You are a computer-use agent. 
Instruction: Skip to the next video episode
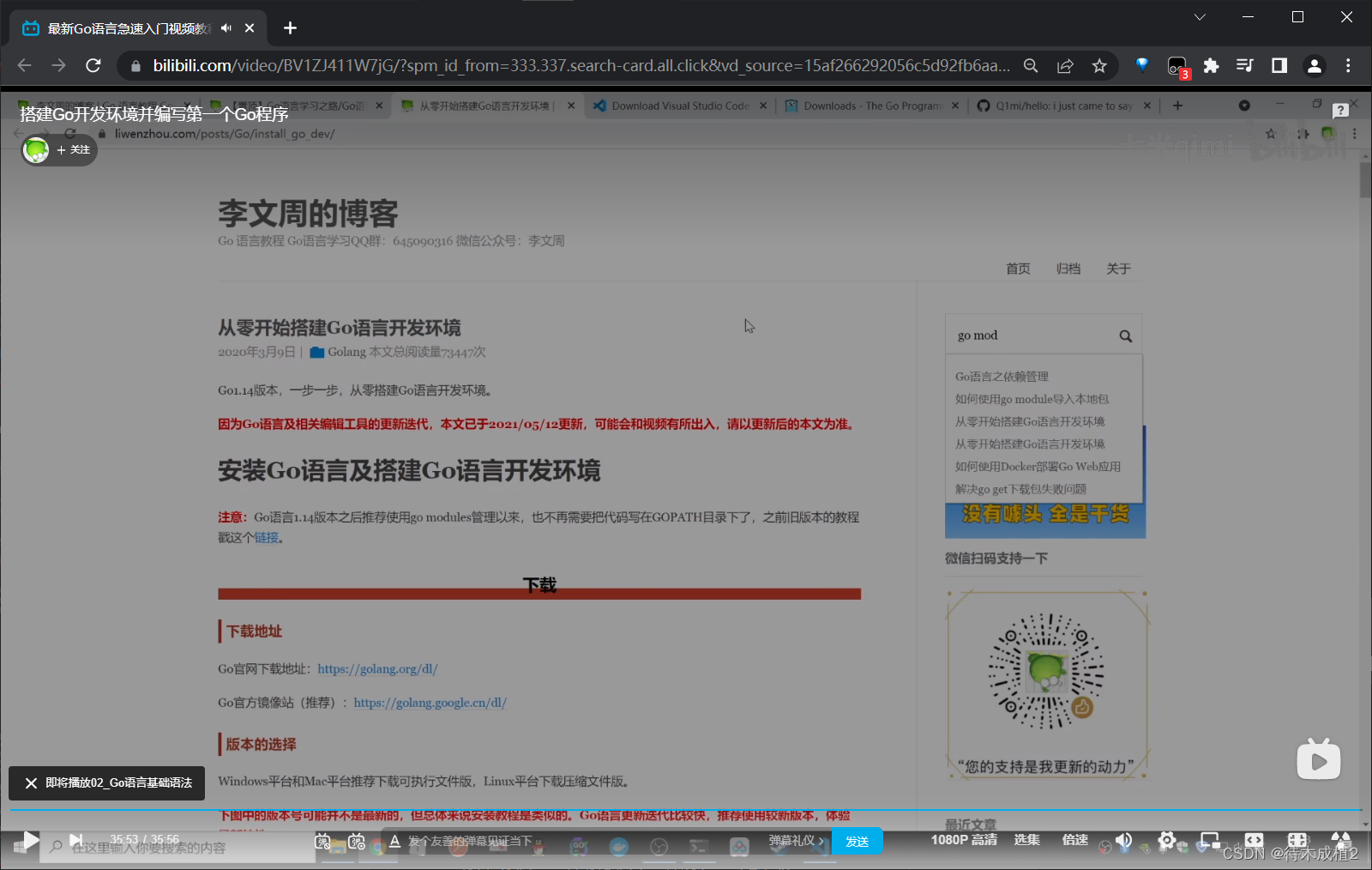pos(75,840)
